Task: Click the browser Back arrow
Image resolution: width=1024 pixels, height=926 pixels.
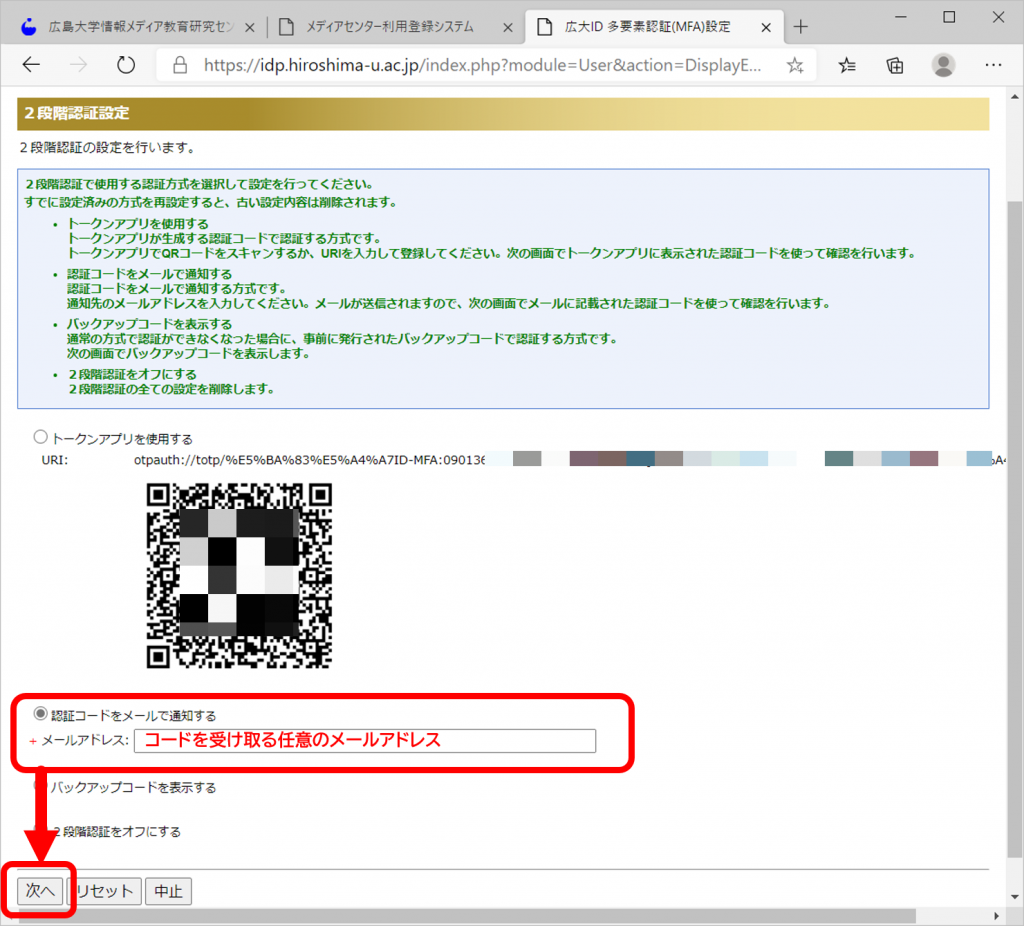Action: click(31, 65)
